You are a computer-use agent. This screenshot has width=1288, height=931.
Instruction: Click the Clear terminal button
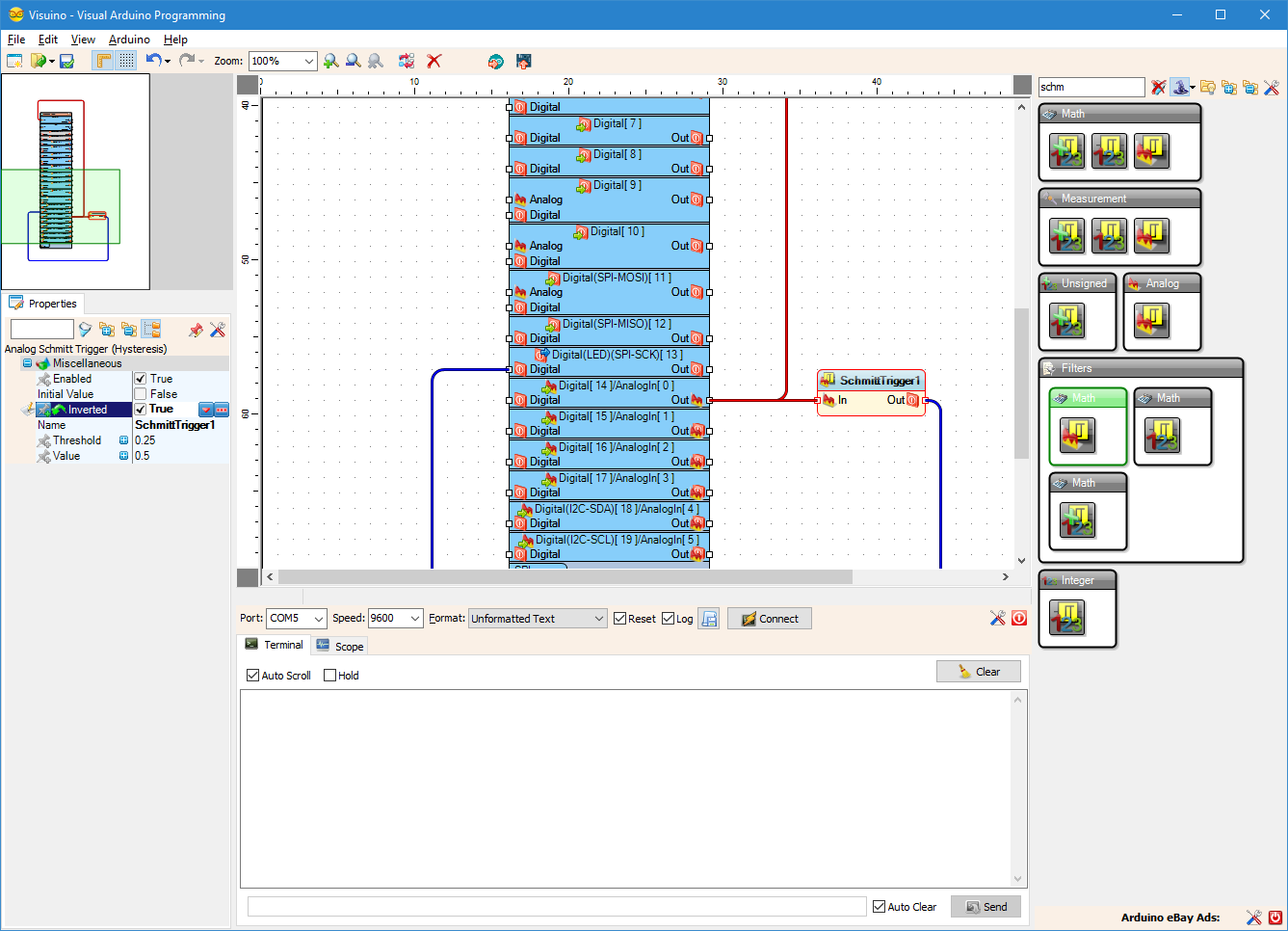click(979, 672)
